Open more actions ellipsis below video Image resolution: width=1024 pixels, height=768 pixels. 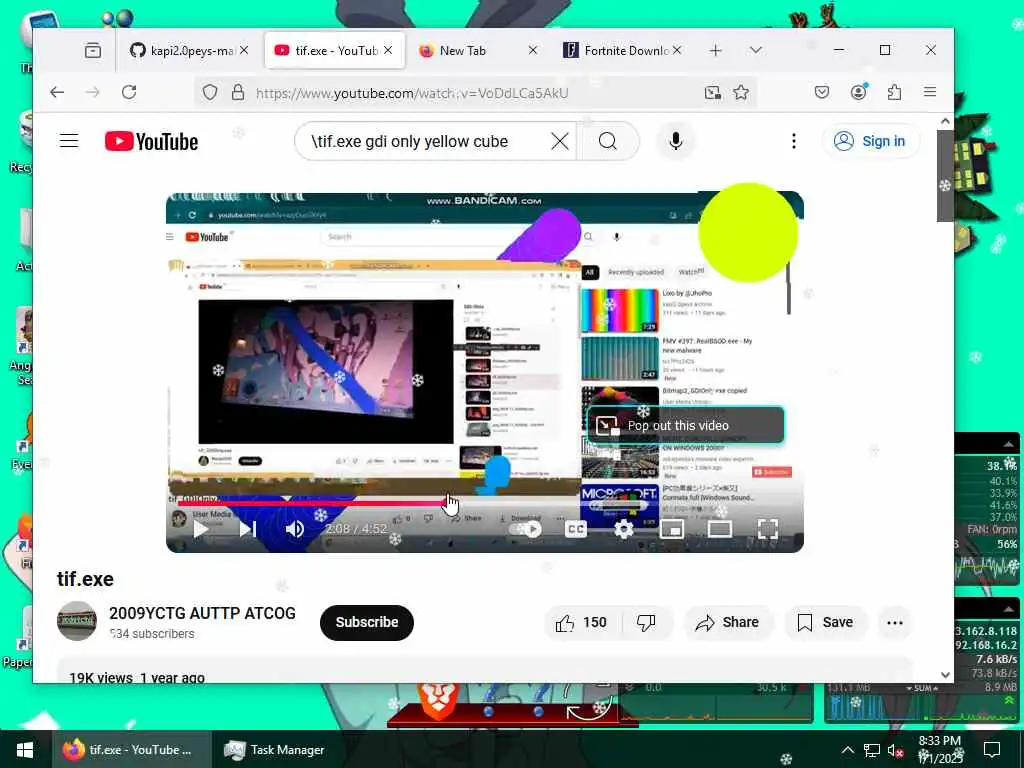click(895, 622)
